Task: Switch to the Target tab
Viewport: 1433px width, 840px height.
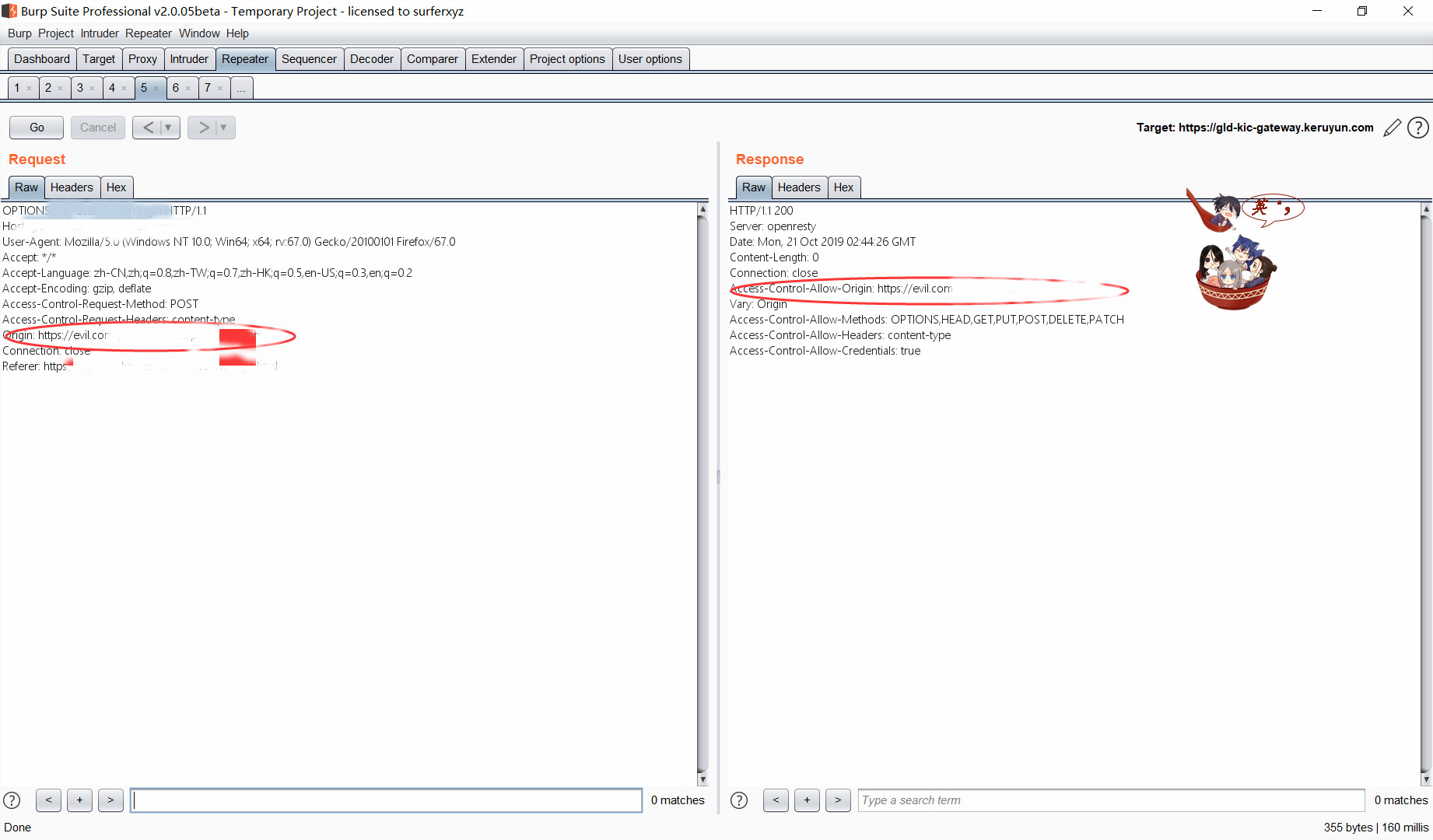Action: click(x=99, y=59)
